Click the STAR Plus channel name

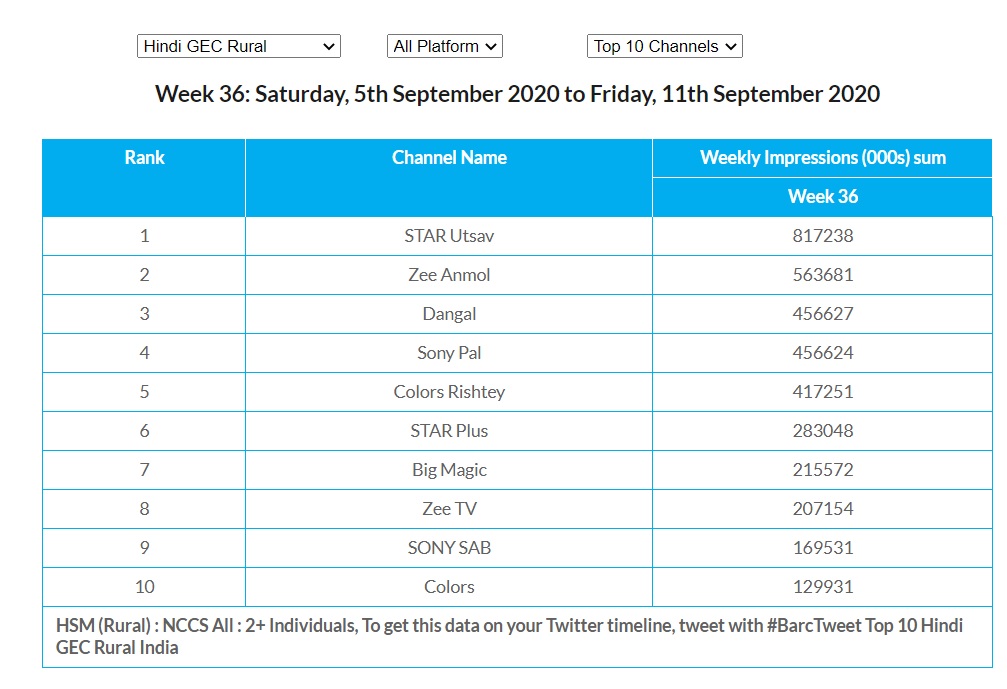click(x=449, y=431)
